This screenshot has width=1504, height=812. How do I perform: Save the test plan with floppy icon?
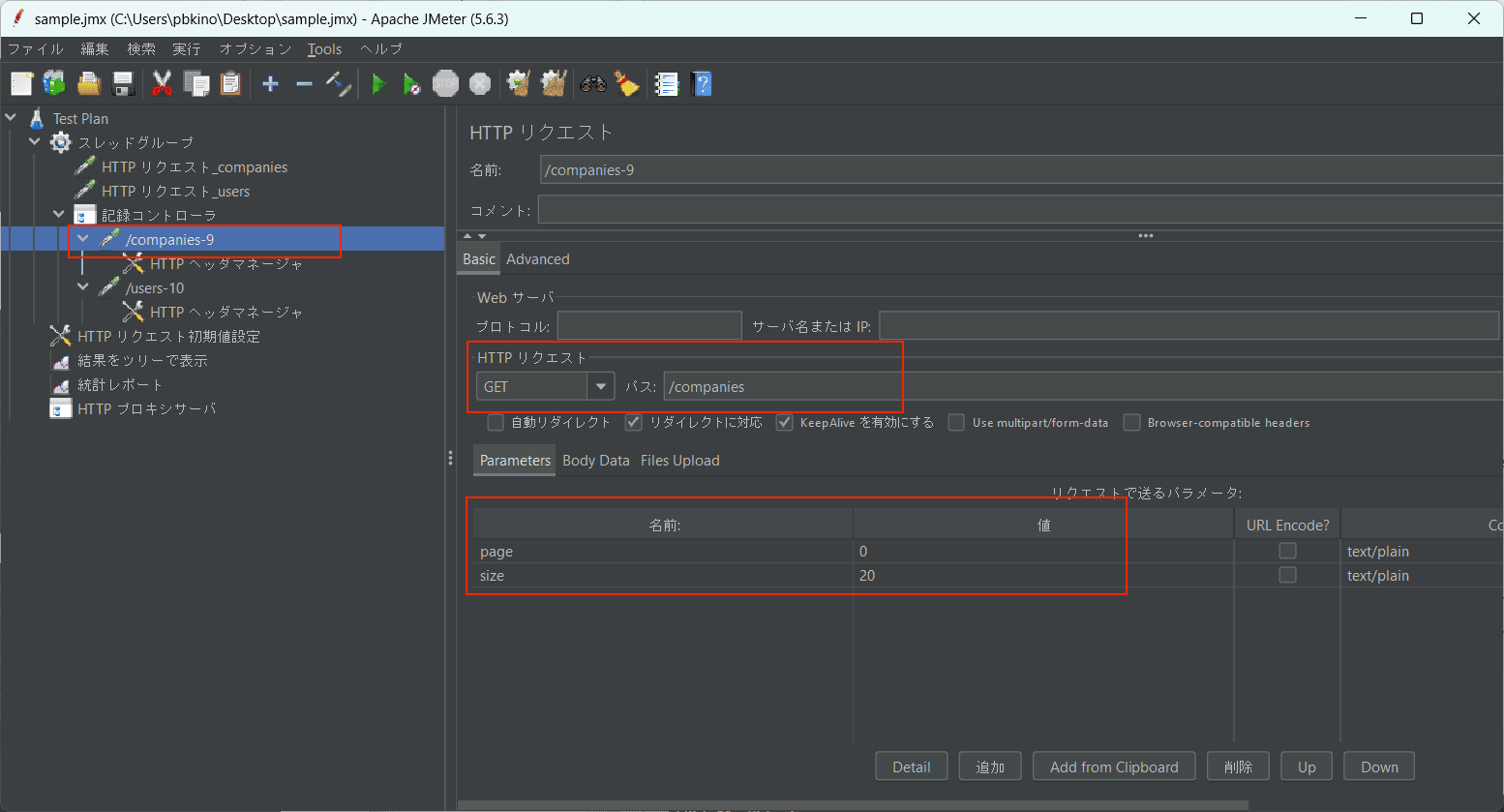click(123, 84)
